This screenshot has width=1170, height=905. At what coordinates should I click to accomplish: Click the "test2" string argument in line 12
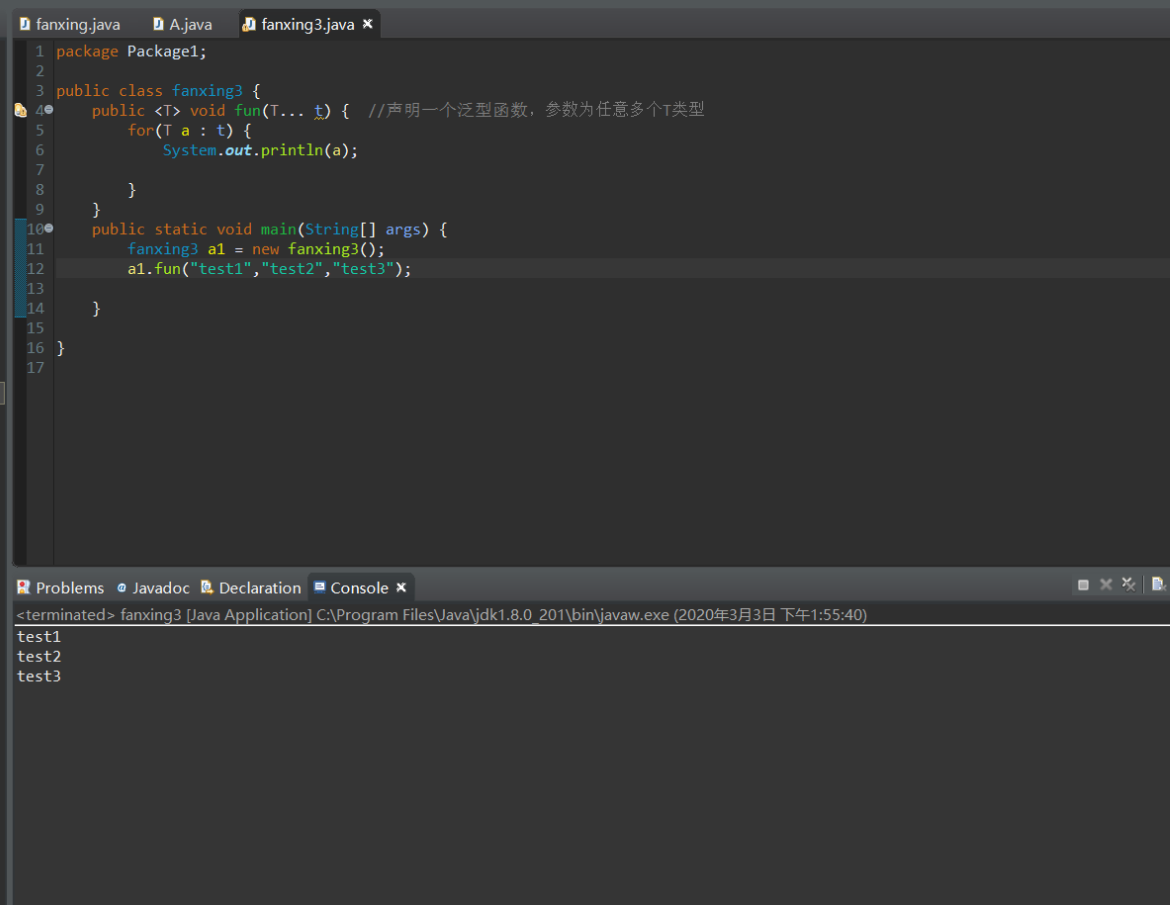tap(294, 269)
